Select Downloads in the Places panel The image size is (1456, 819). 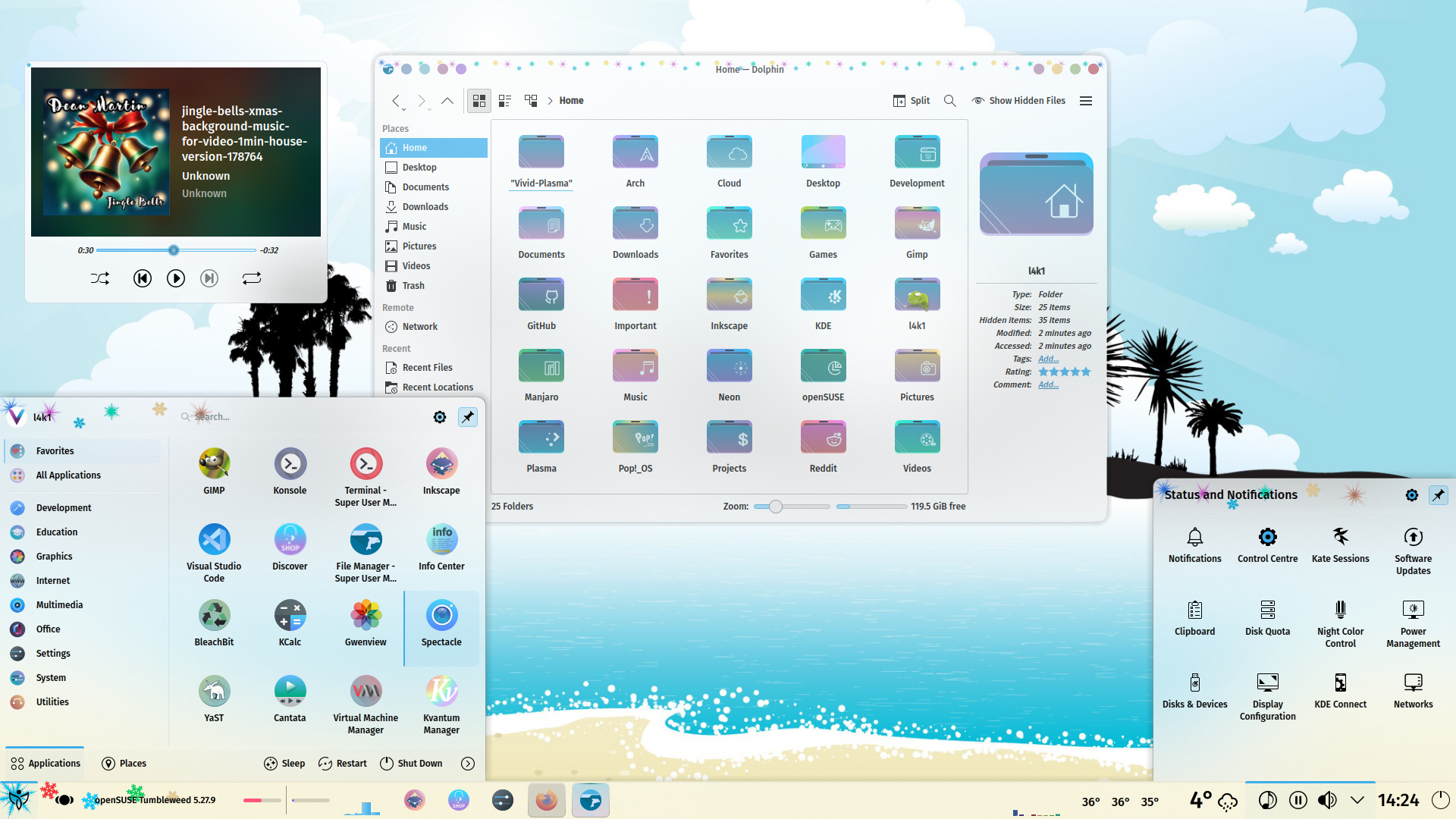[434, 206]
